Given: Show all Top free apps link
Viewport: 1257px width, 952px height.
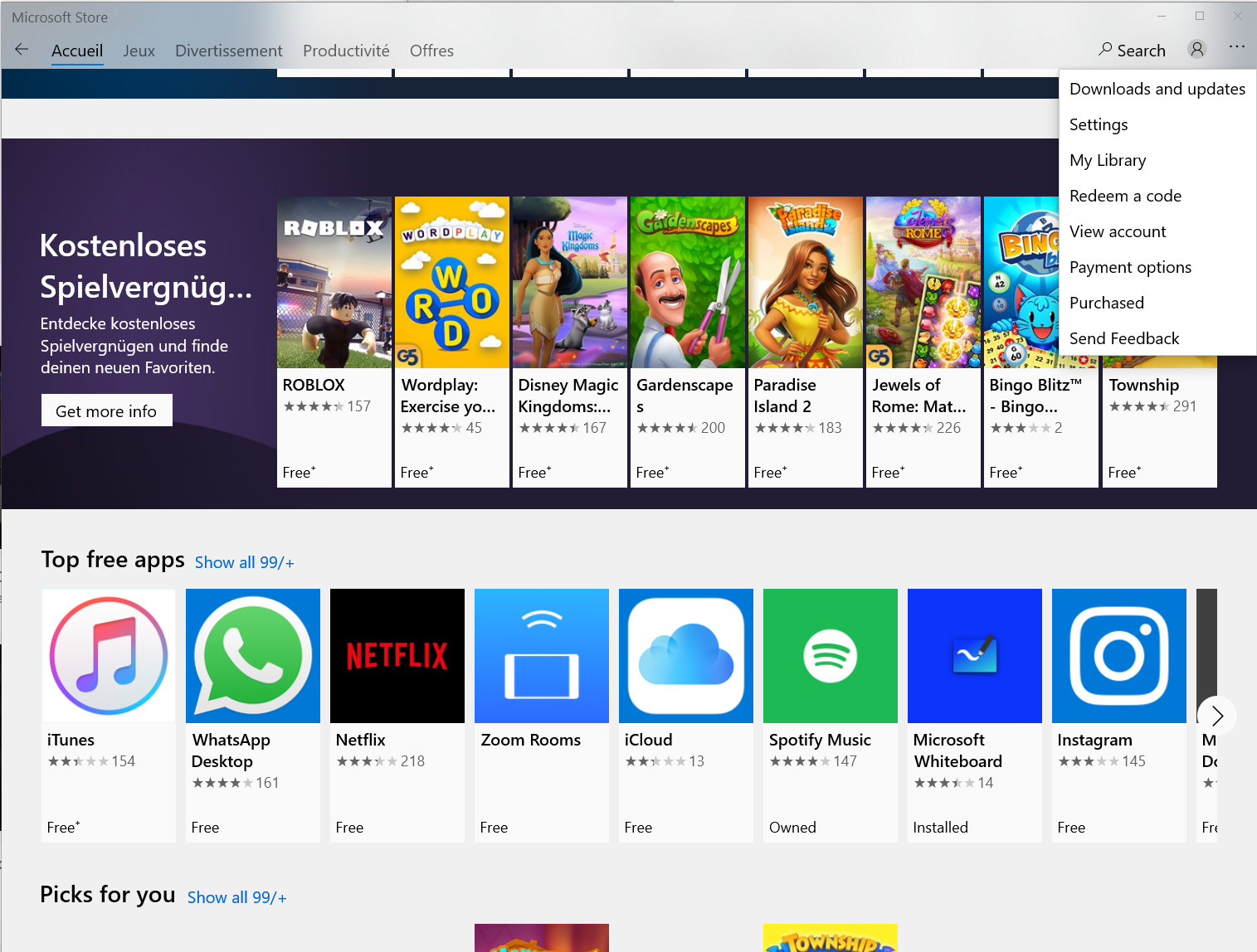Looking at the screenshot, I should (x=245, y=562).
